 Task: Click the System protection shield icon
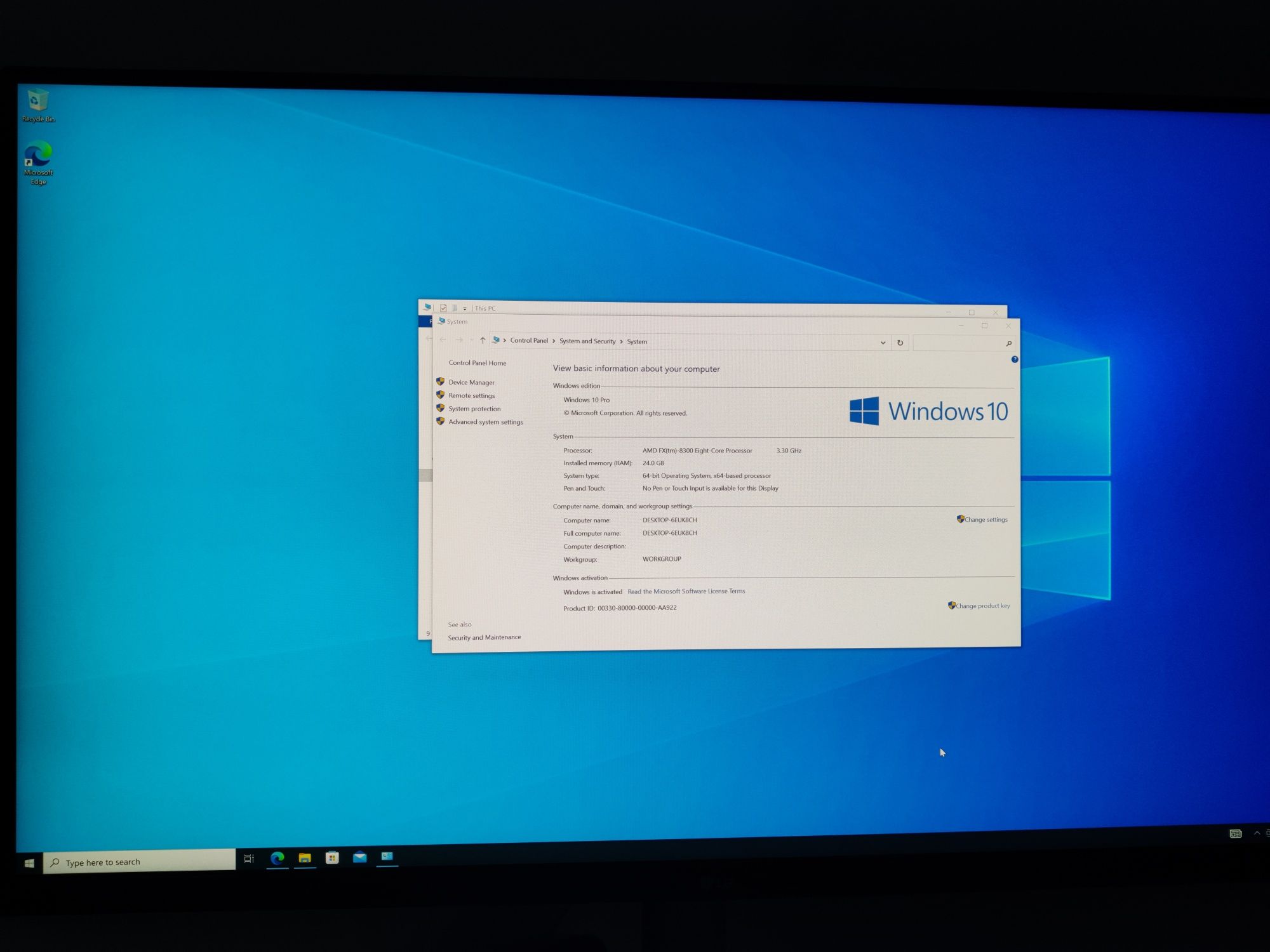pos(440,407)
